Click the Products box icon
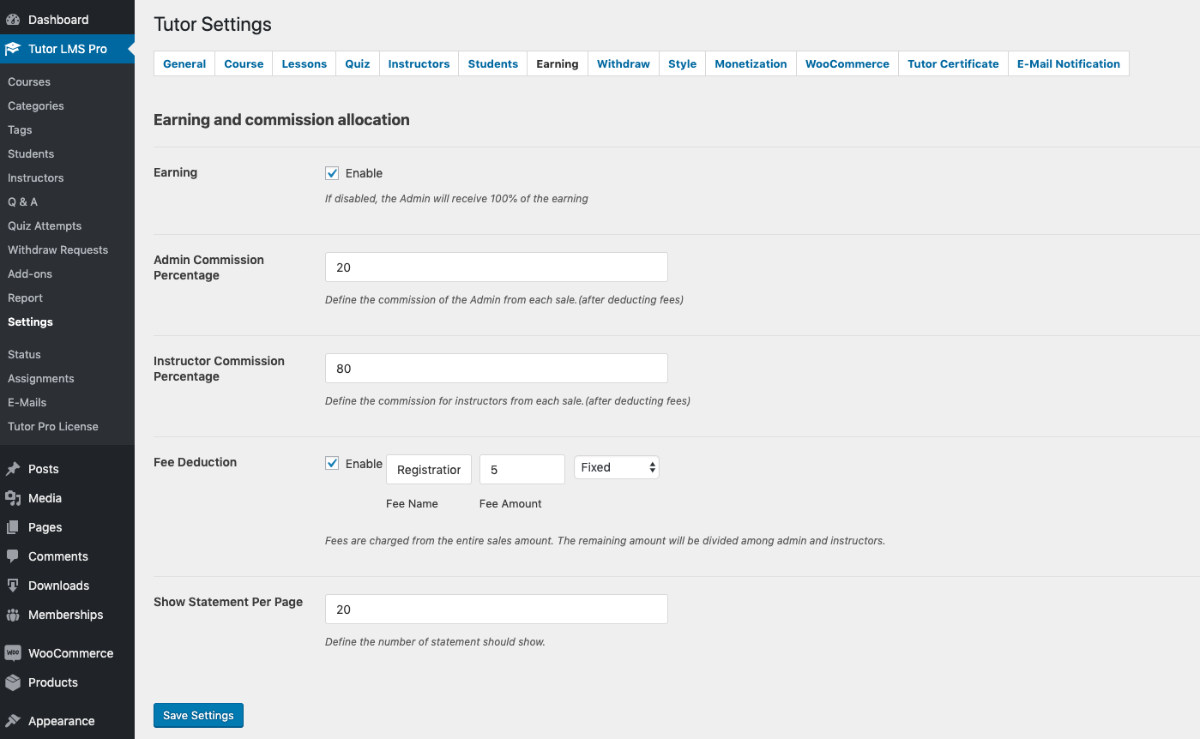This screenshot has height=739, width=1200. 12,682
